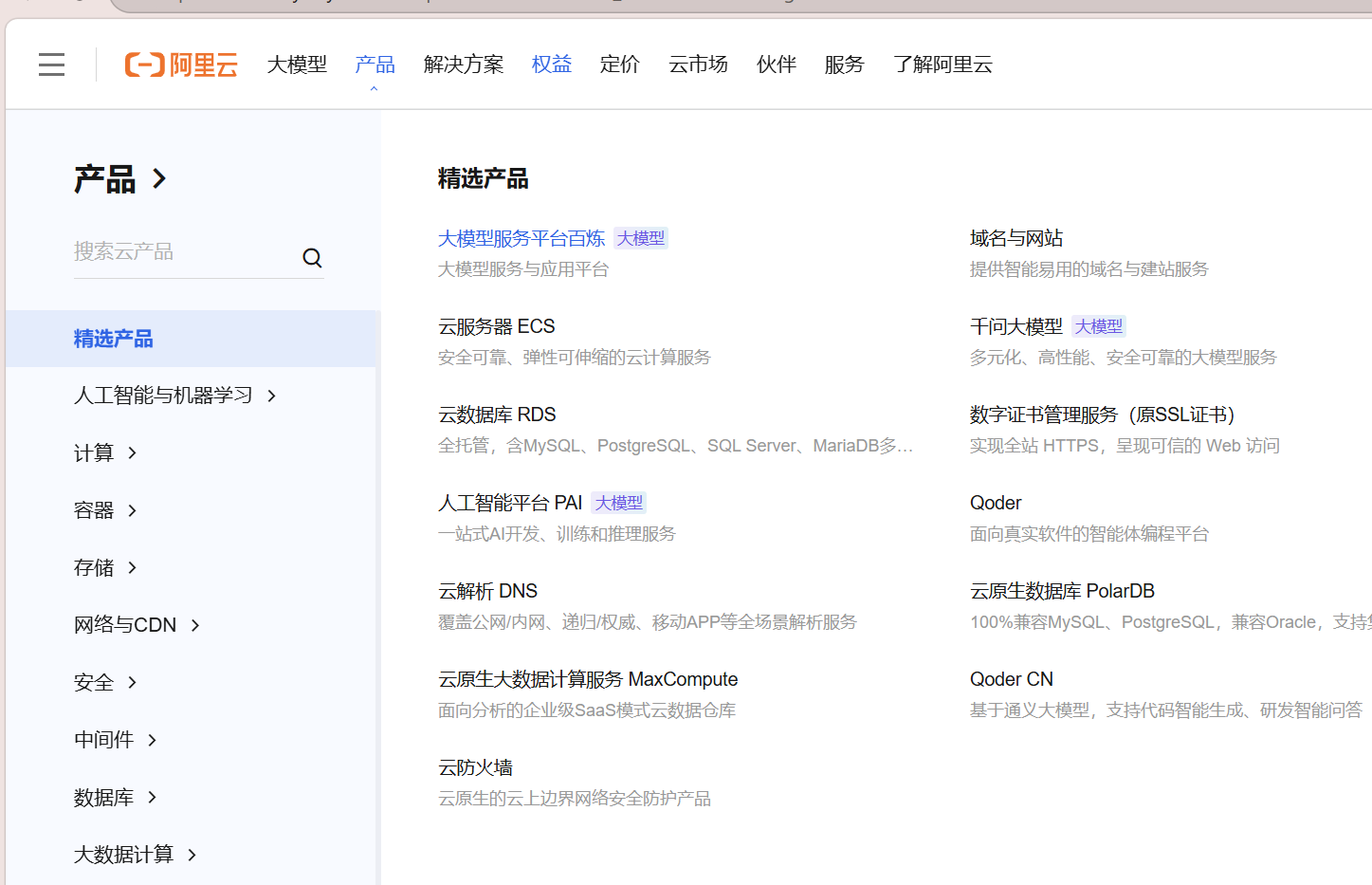Open 数字证书管理服务 (原SSL证书) link
This screenshot has height=885, width=1372.
tap(1103, 415)
